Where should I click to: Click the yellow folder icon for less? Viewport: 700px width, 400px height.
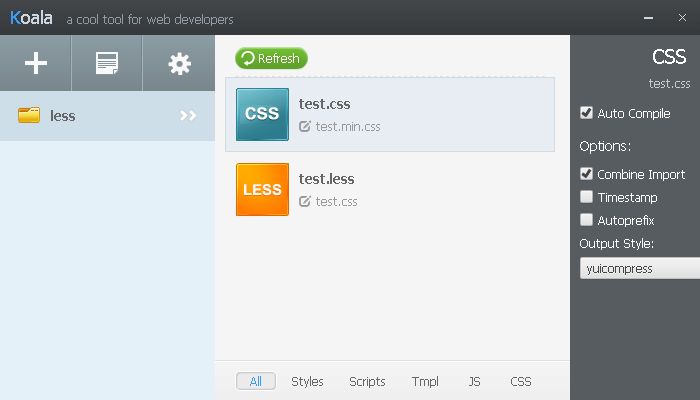coord(29,115)
